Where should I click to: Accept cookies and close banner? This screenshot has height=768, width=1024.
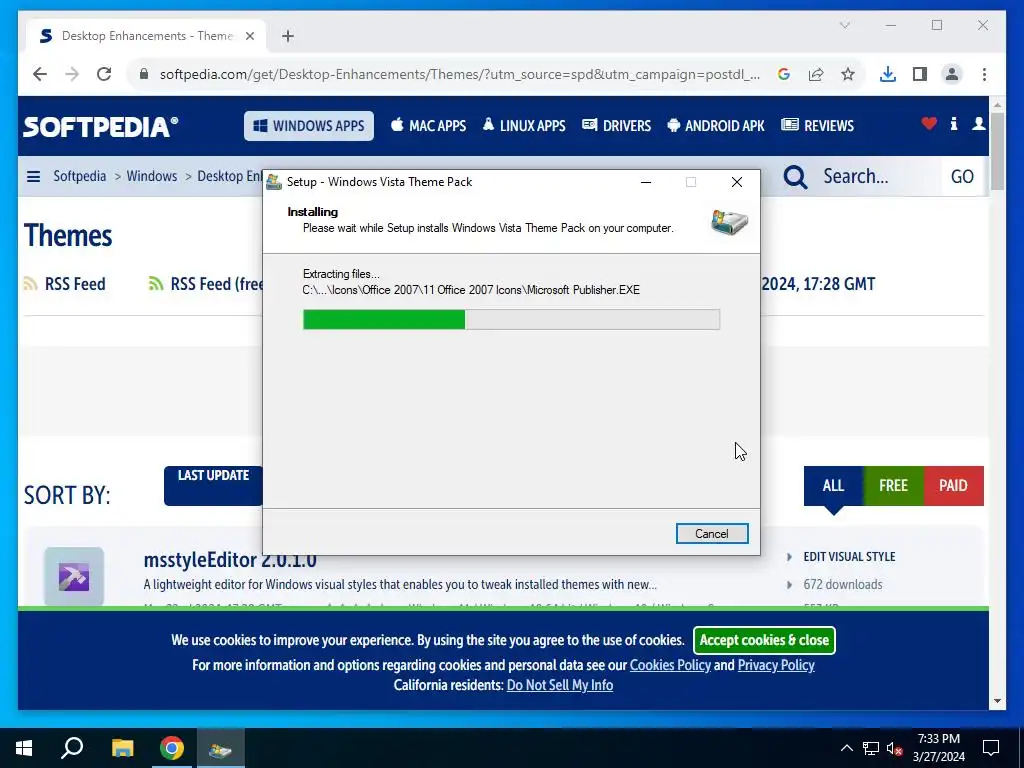[764, 640]
